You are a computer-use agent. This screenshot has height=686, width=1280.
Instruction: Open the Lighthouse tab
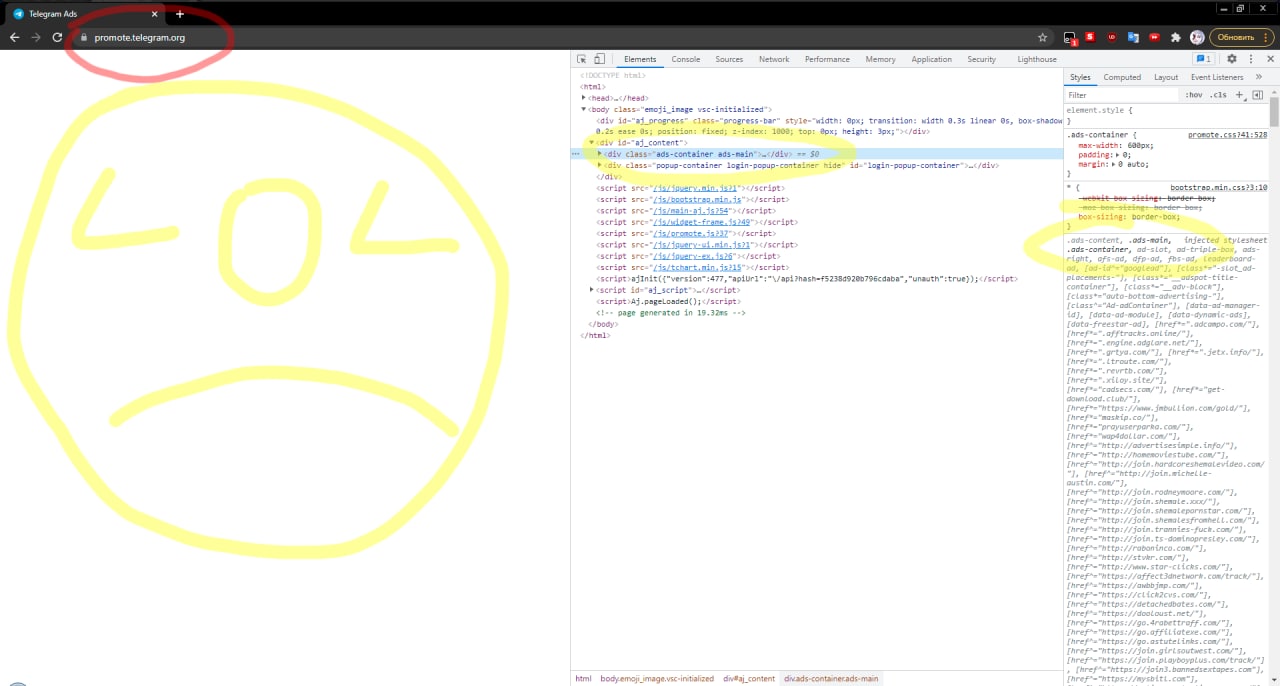(1037, 59)
